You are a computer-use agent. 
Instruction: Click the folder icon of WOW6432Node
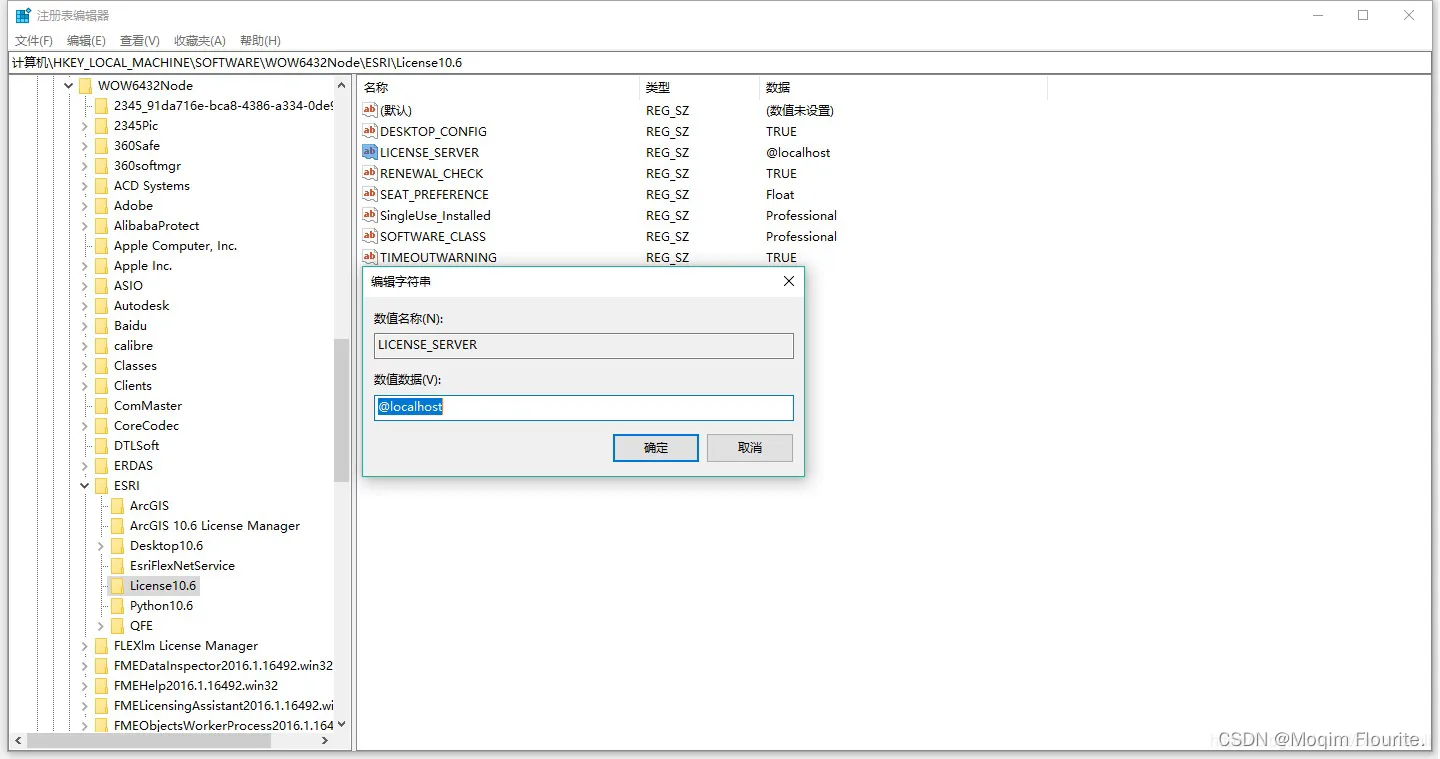pos(85,85)
